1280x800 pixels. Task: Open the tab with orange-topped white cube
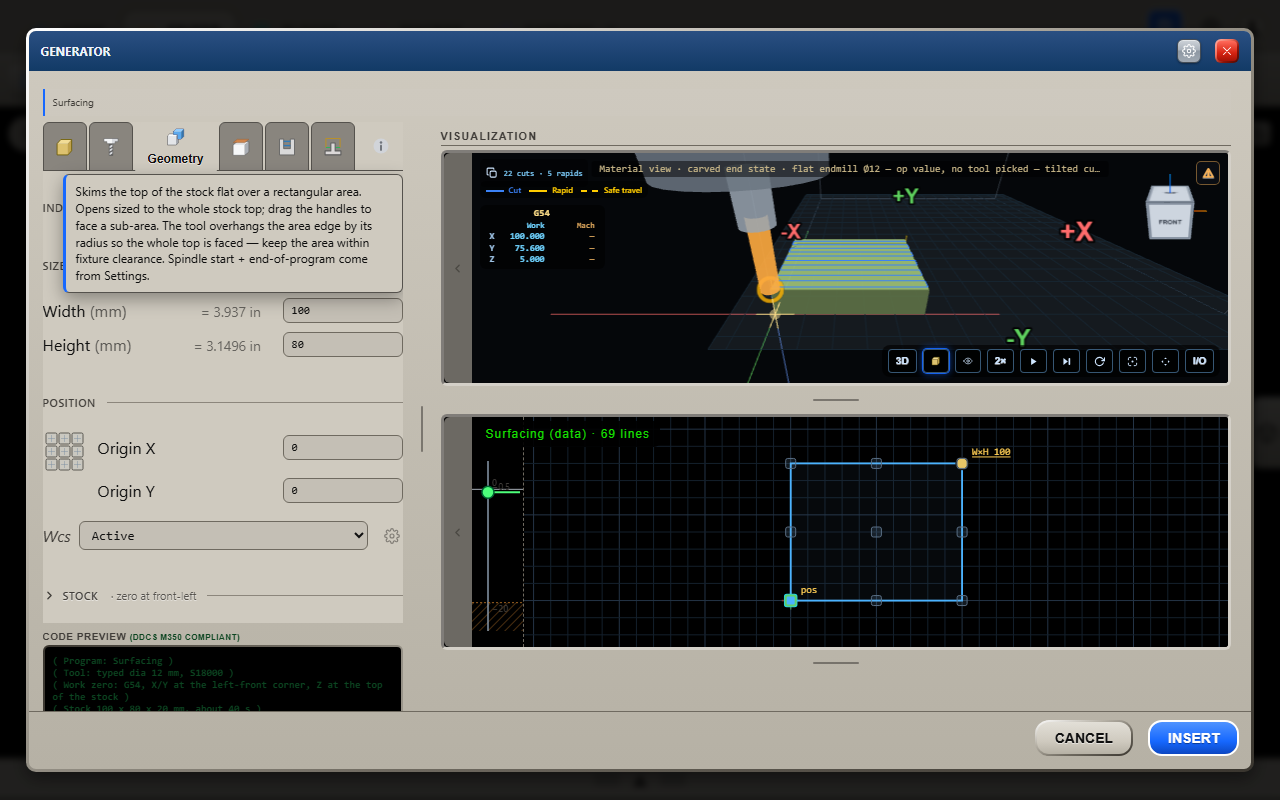241,147
